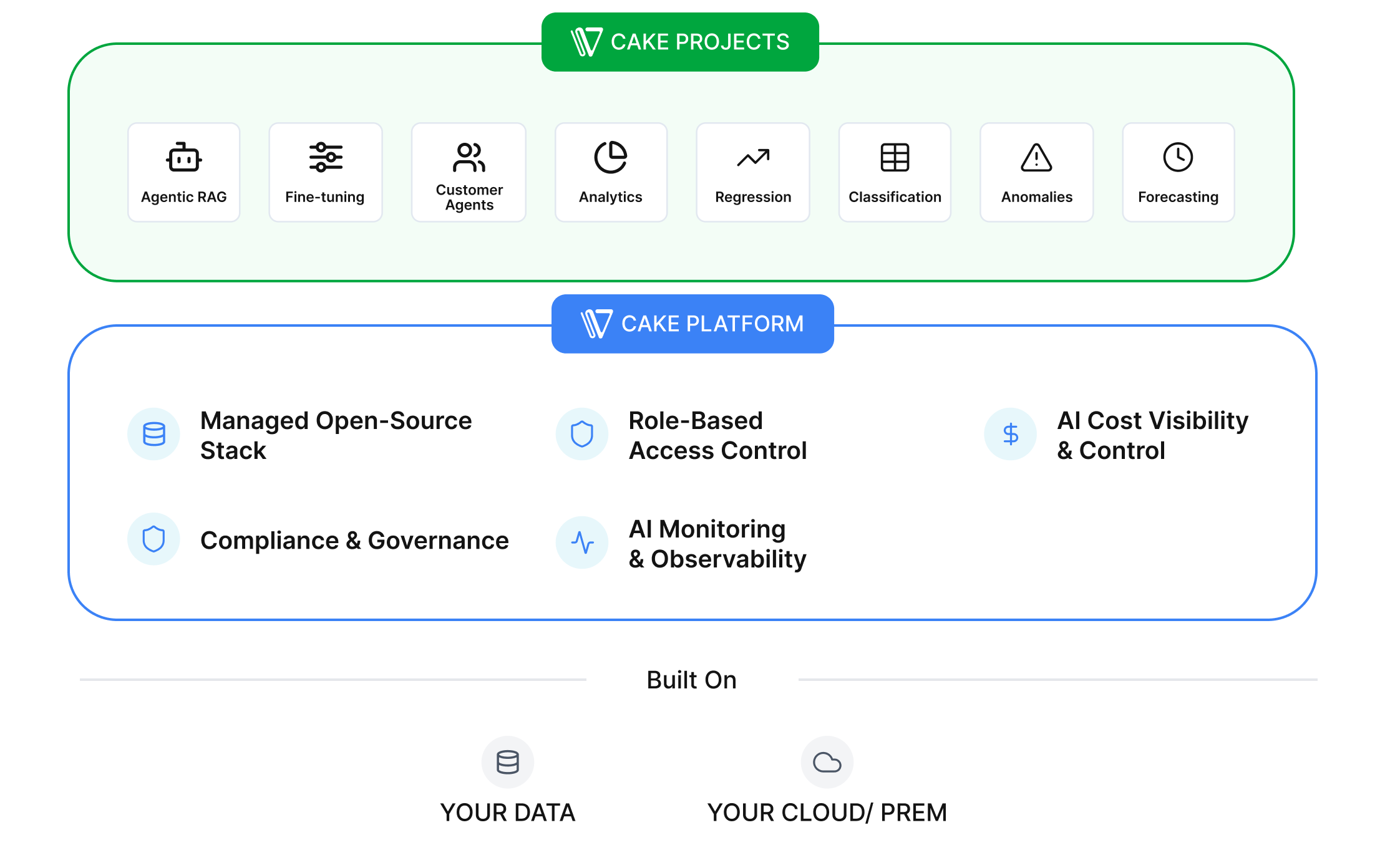Click the Anomalies warning triangle icon

pos(1036,157)
